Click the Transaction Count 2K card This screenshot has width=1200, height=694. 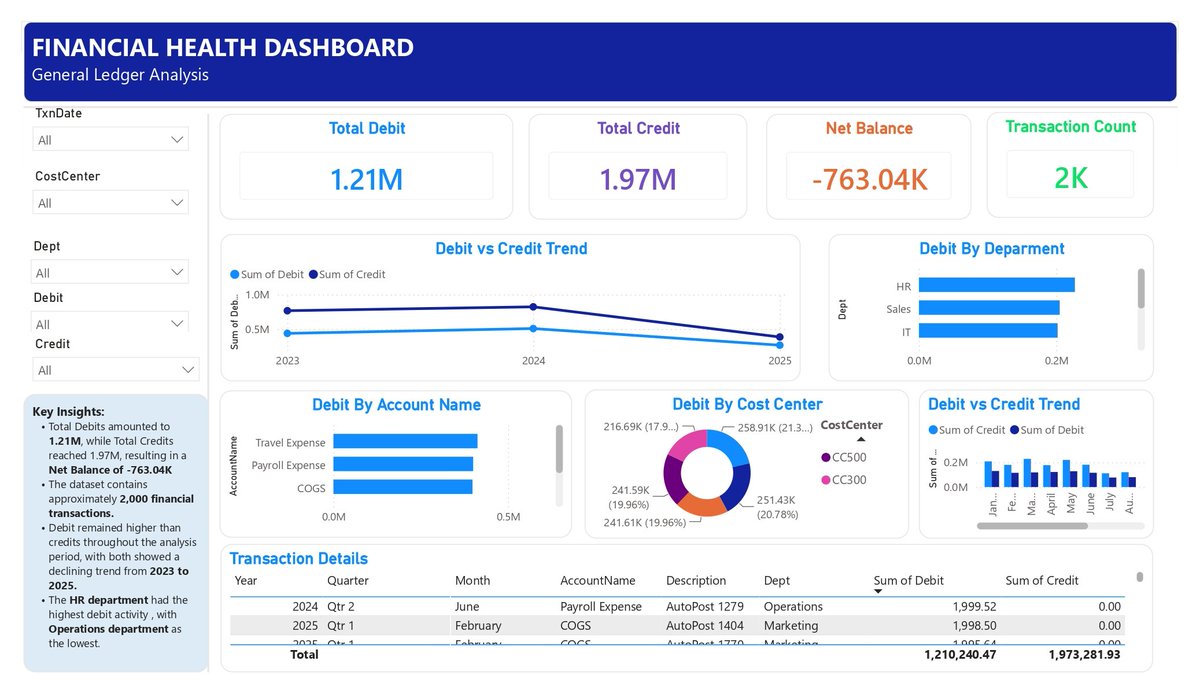tap(1070, 165)
